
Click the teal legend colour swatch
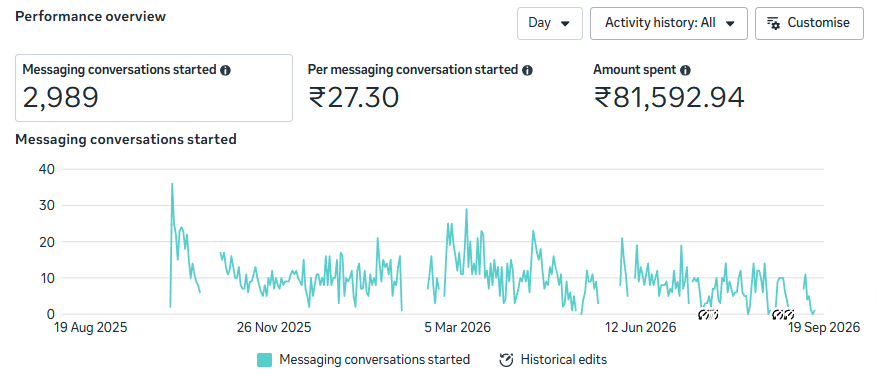point(264,359)
